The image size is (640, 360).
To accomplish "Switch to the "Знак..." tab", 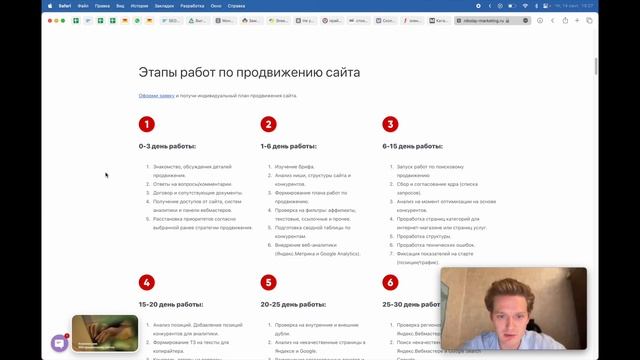I will pos(278,20).
